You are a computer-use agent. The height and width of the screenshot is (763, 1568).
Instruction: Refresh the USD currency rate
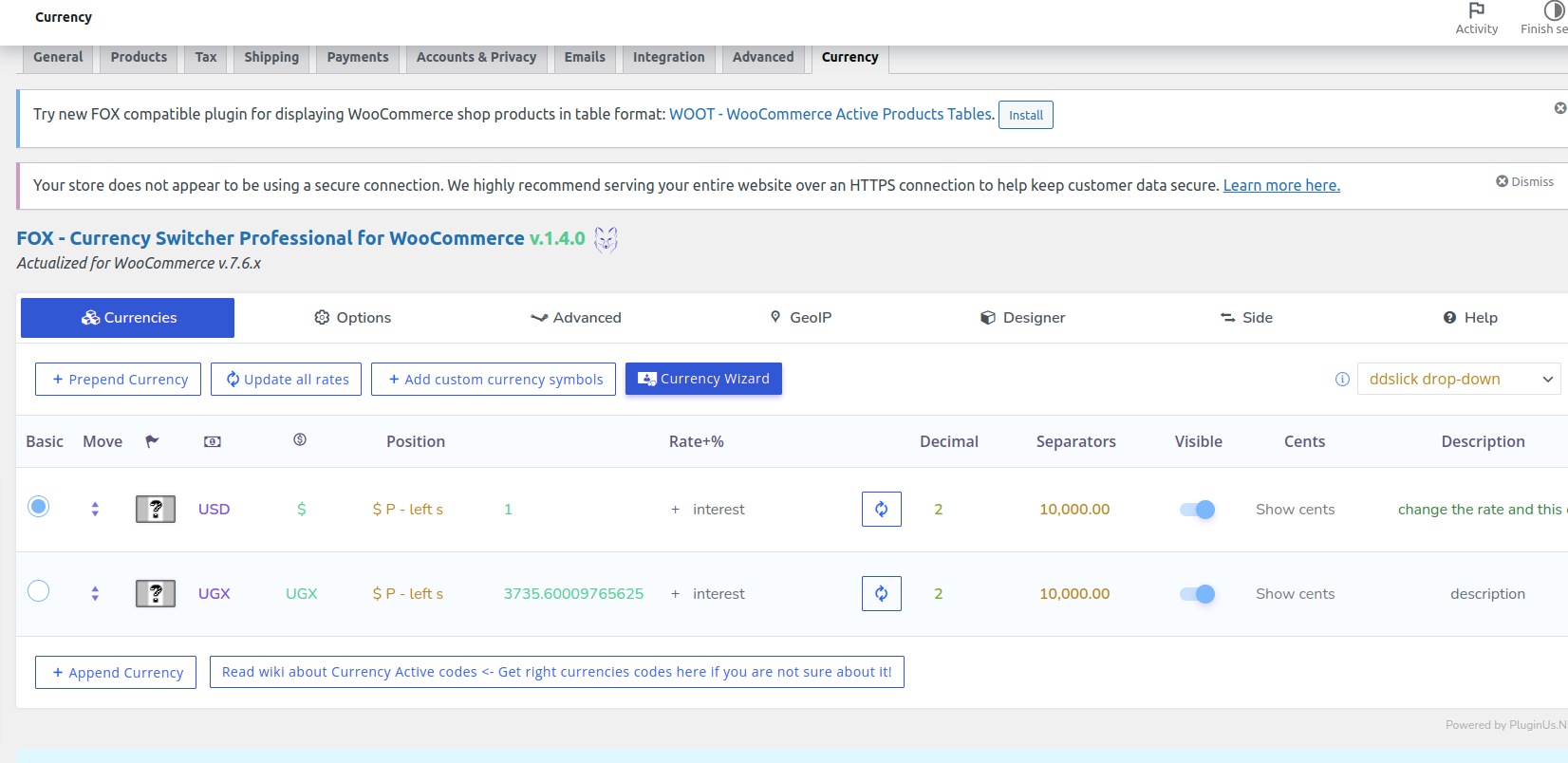(882, 510)
